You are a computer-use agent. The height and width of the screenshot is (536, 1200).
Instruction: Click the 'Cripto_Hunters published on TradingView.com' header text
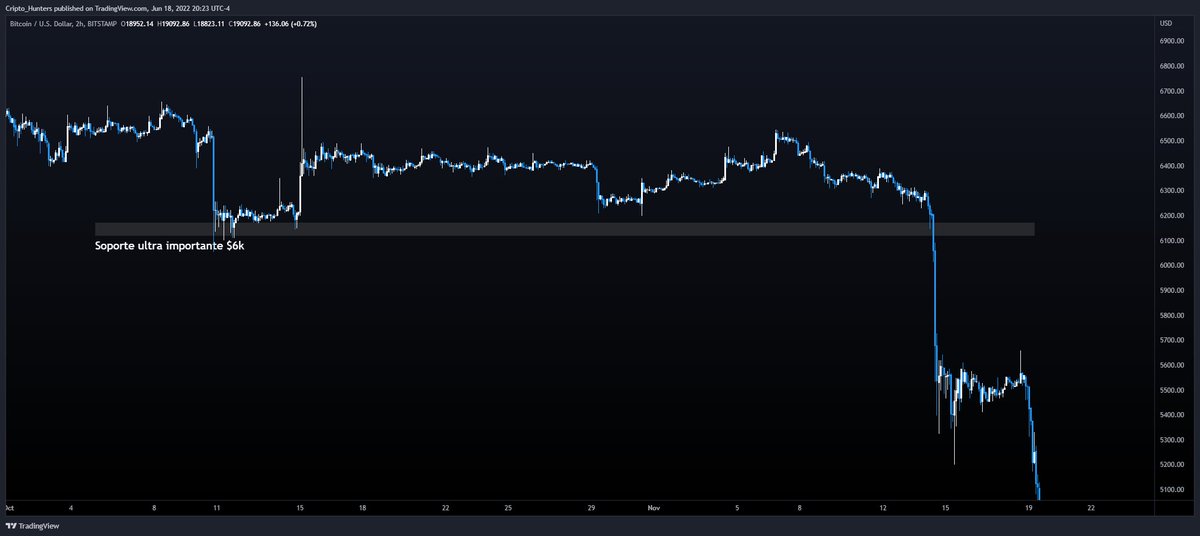coord(76,7)
